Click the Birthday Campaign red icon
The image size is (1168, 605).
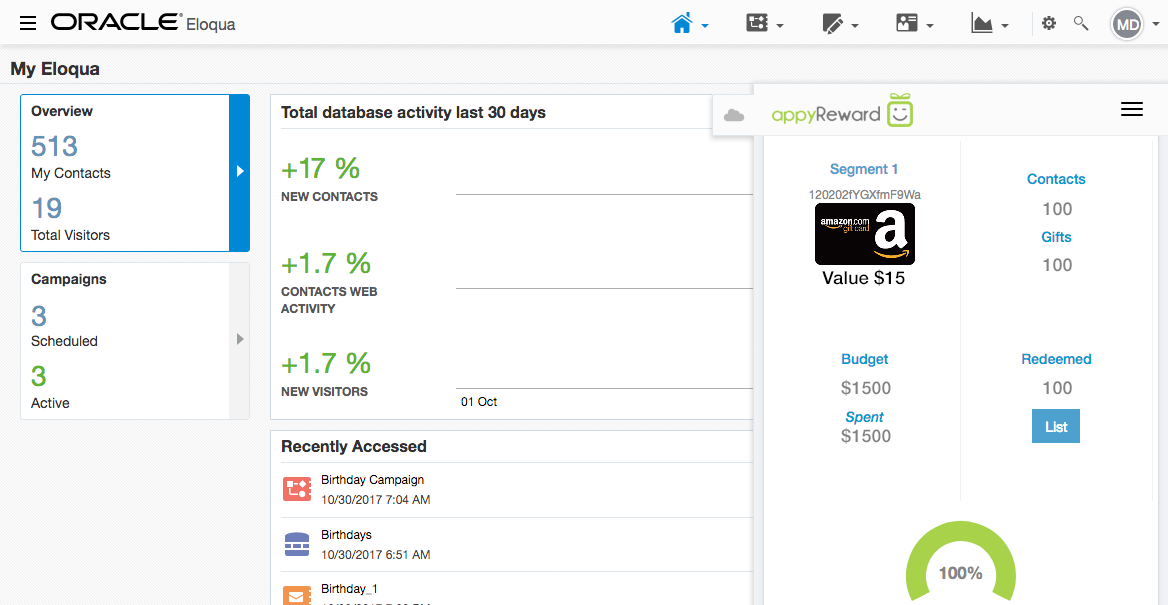[x=297, y=489]
